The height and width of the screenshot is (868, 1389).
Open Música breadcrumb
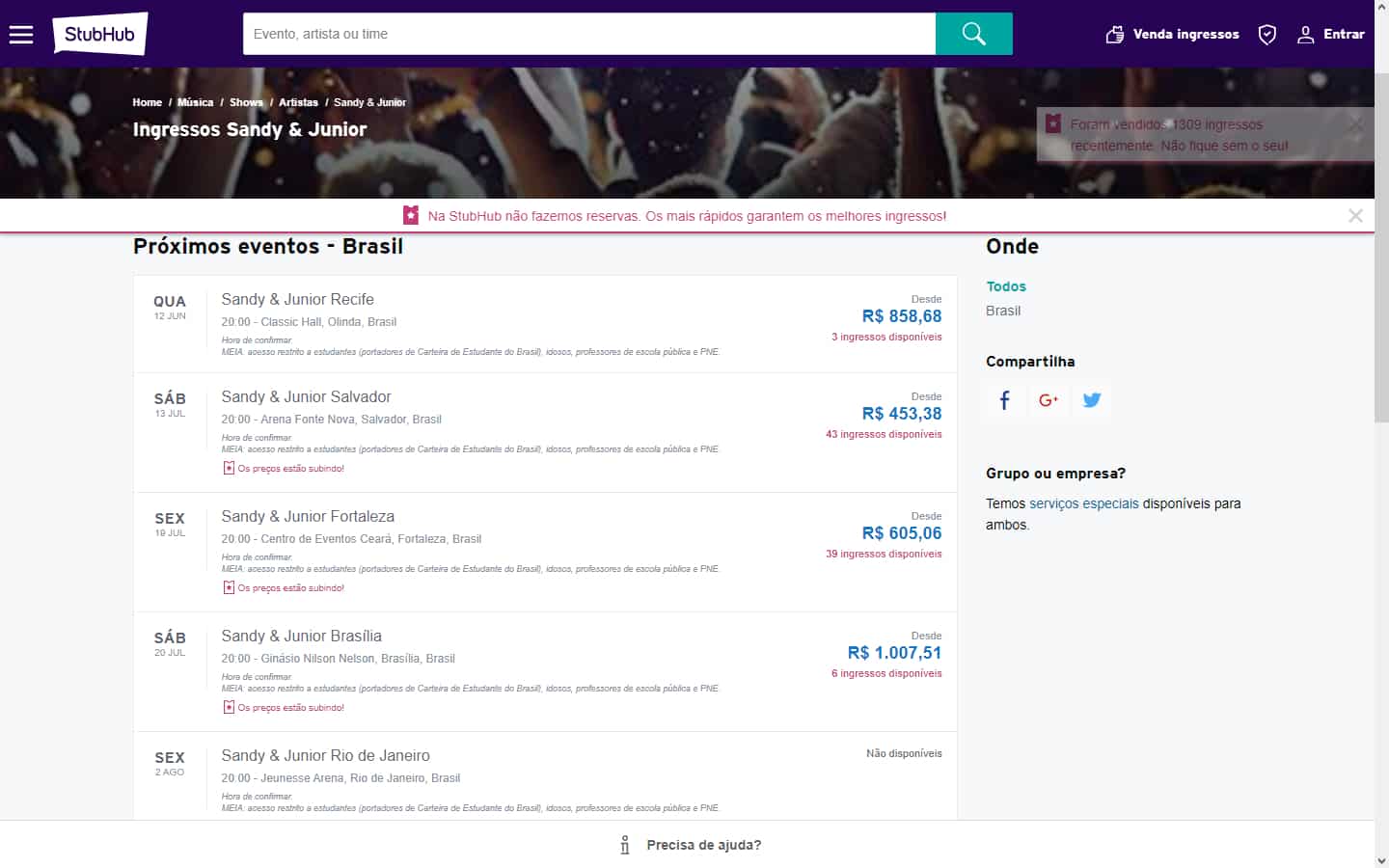pyautogui.click(x=196, y=102)
